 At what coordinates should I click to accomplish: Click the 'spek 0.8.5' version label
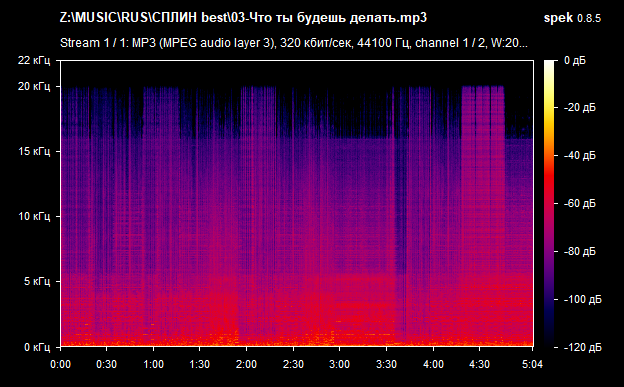coord(572,18)
